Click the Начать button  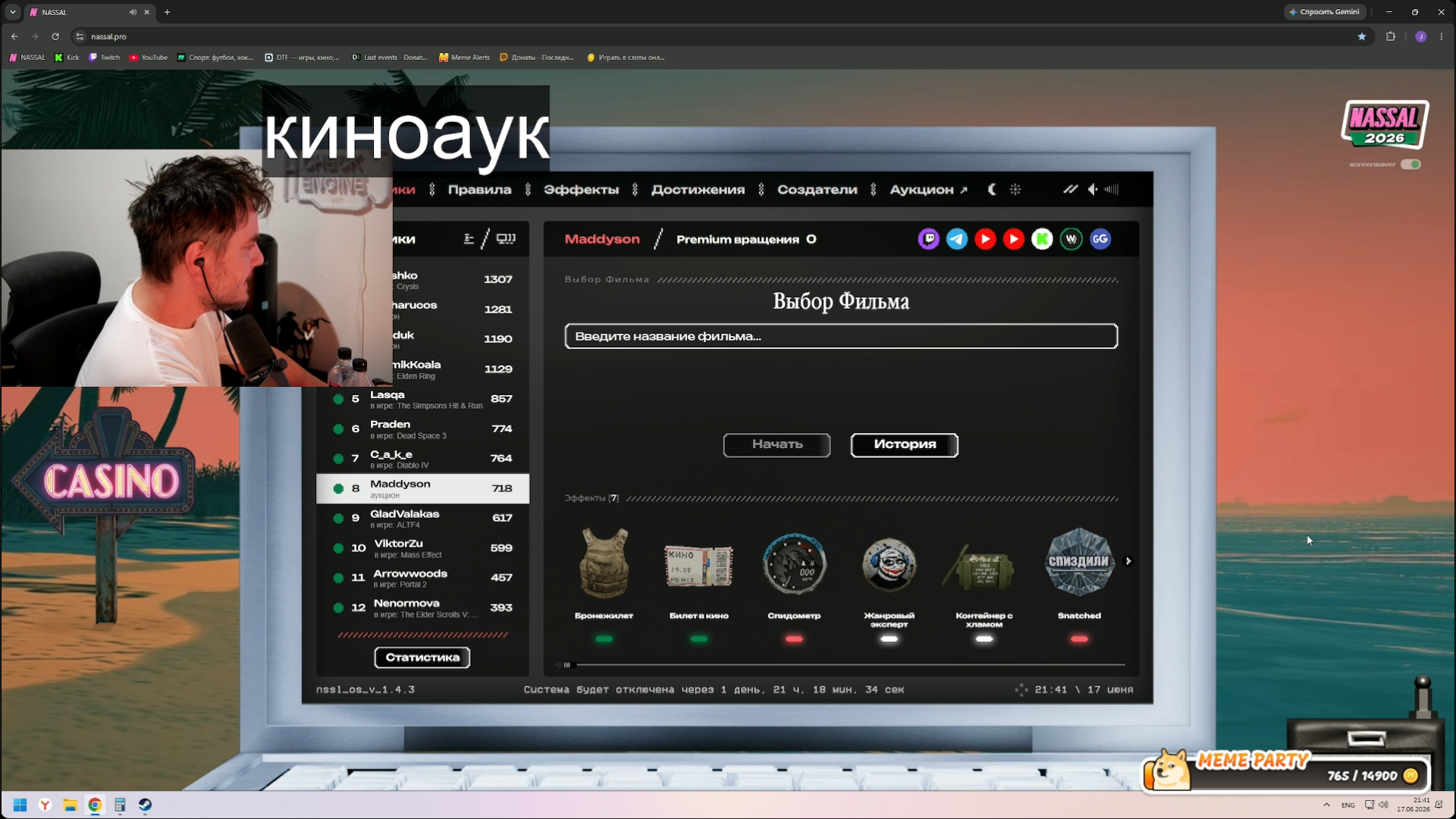tap(777, 445)
